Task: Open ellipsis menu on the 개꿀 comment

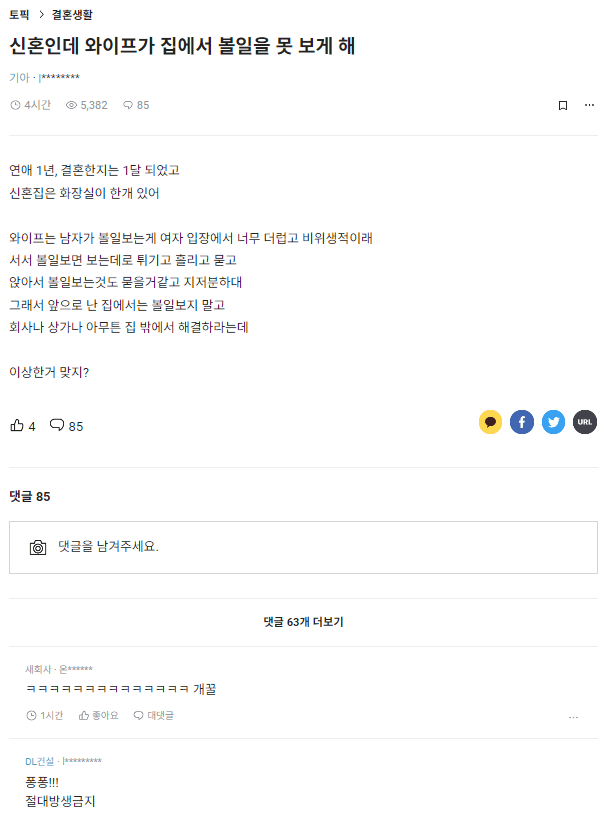Action: click(573, 717)
